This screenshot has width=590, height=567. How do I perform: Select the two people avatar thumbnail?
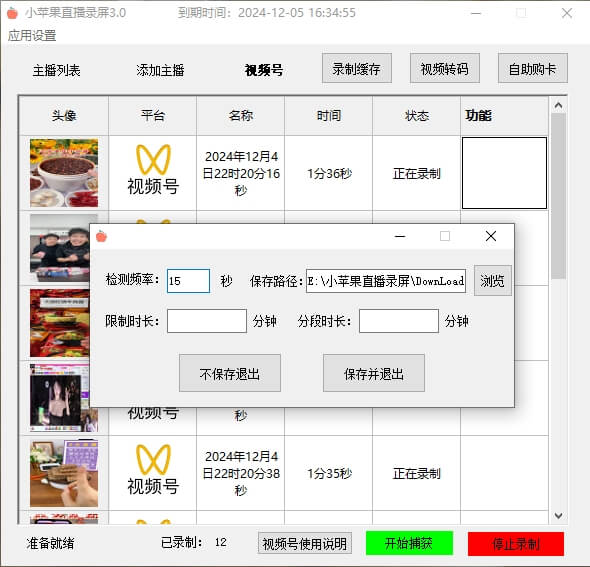point(59,248)
